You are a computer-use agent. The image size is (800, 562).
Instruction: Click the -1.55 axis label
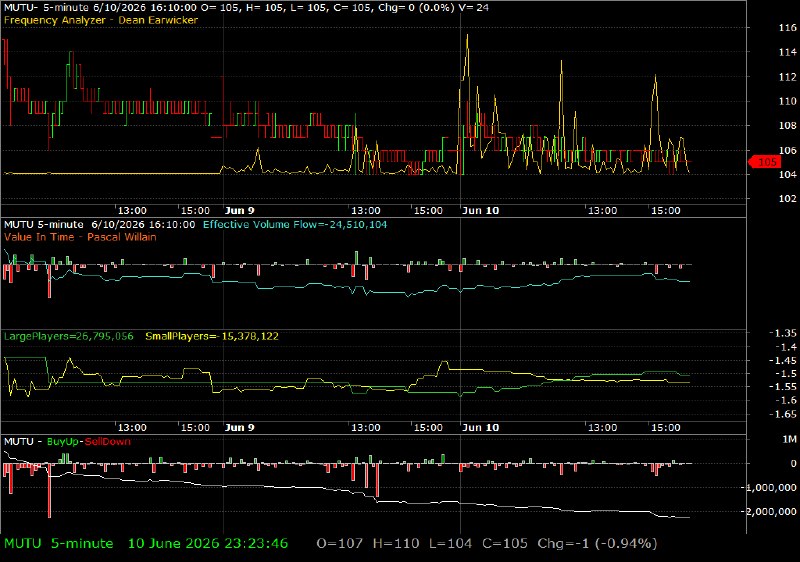pyautogui.click(x=783, y=387)
